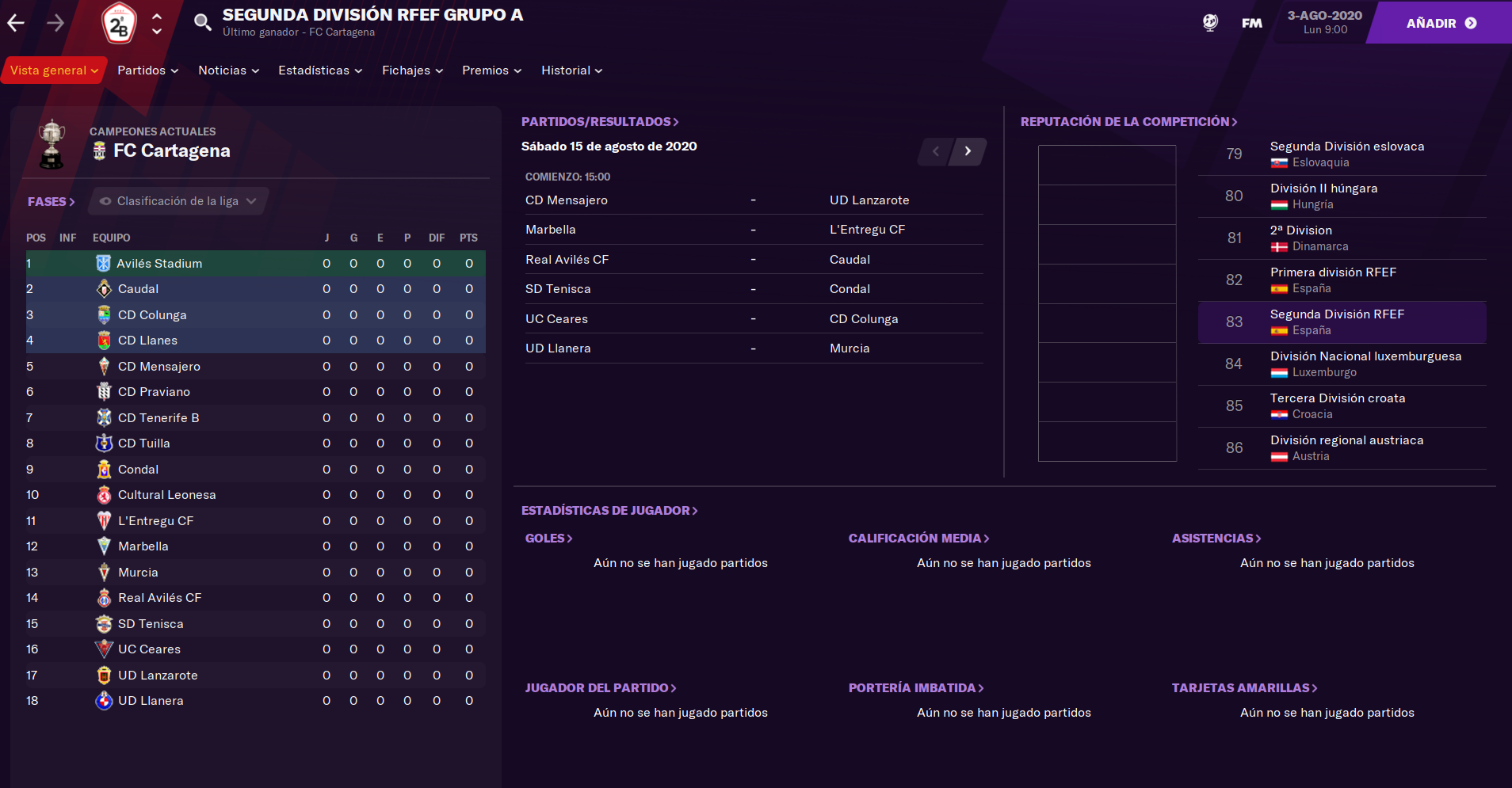Viewport: 1512px width, 788px height.
Task: Open PARTIDOS/RESULTADOS section
Action: coord(600,122)
